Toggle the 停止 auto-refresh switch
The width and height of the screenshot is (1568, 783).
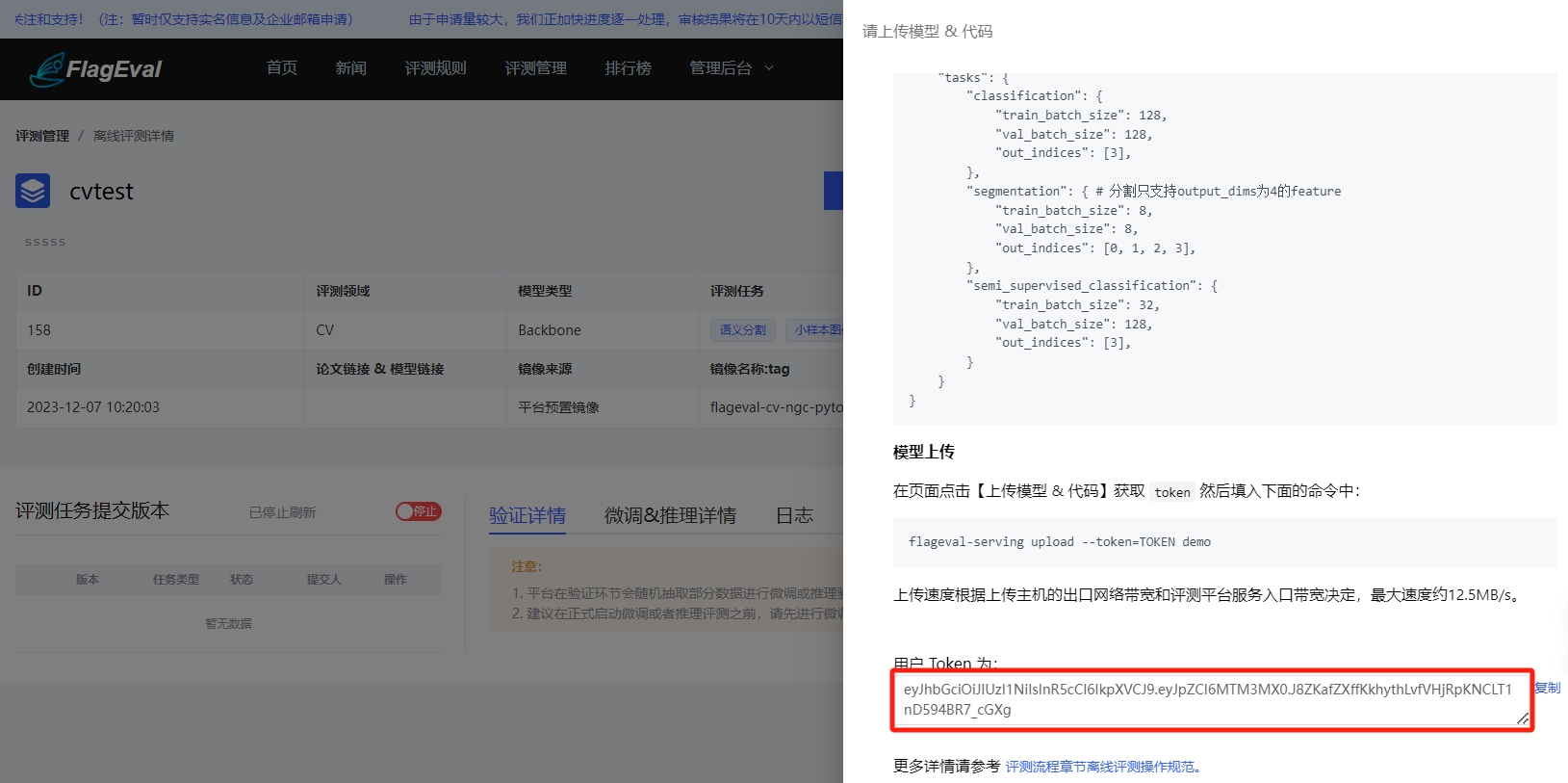point(419,511)
